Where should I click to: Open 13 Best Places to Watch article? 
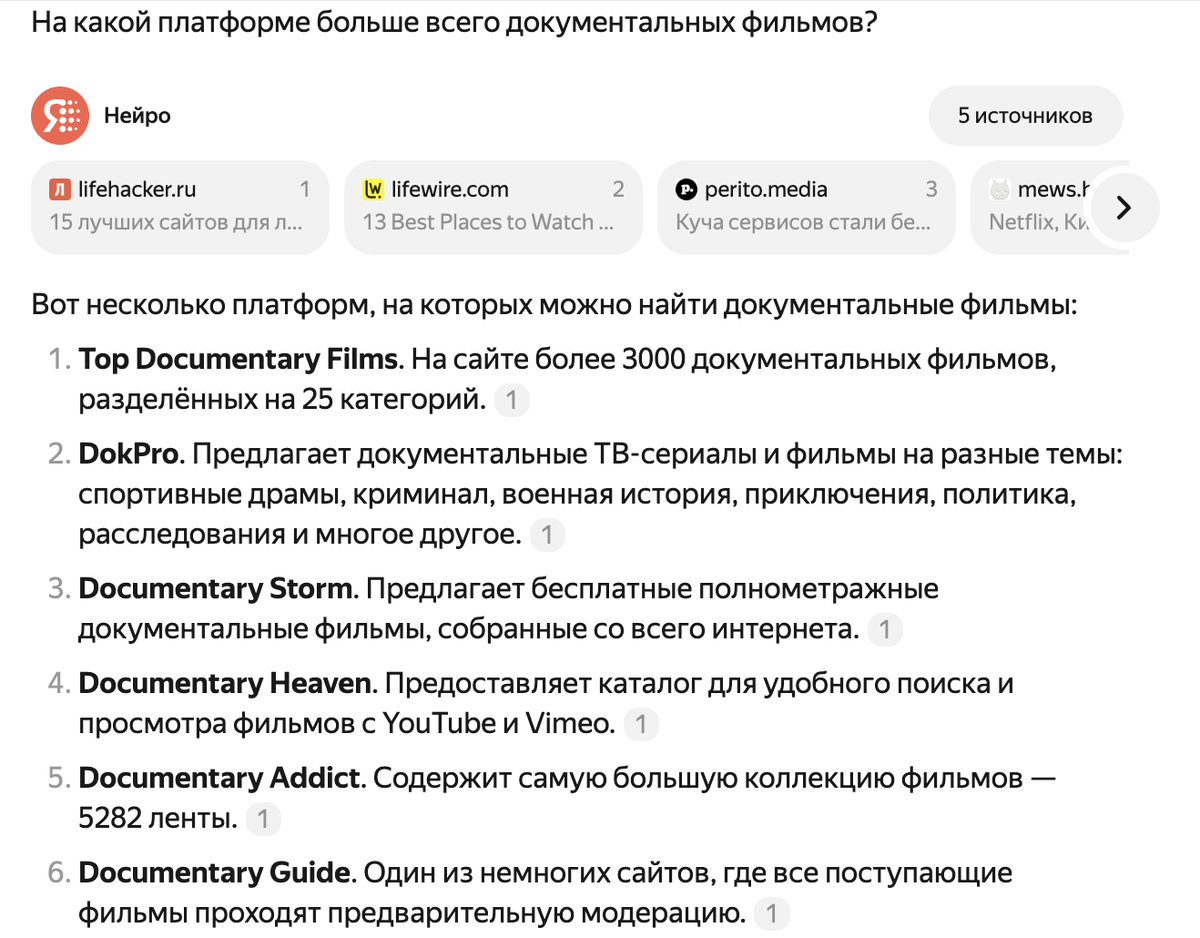[x=493, y=220]
